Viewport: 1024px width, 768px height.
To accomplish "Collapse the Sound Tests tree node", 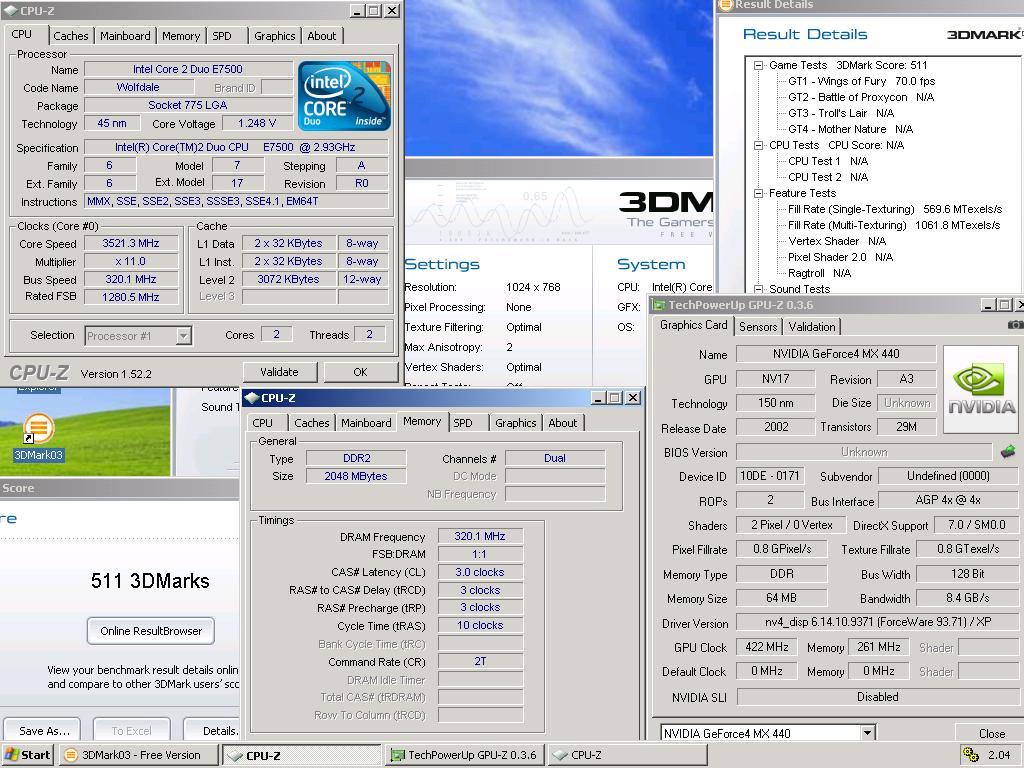I will coord(758,289).
